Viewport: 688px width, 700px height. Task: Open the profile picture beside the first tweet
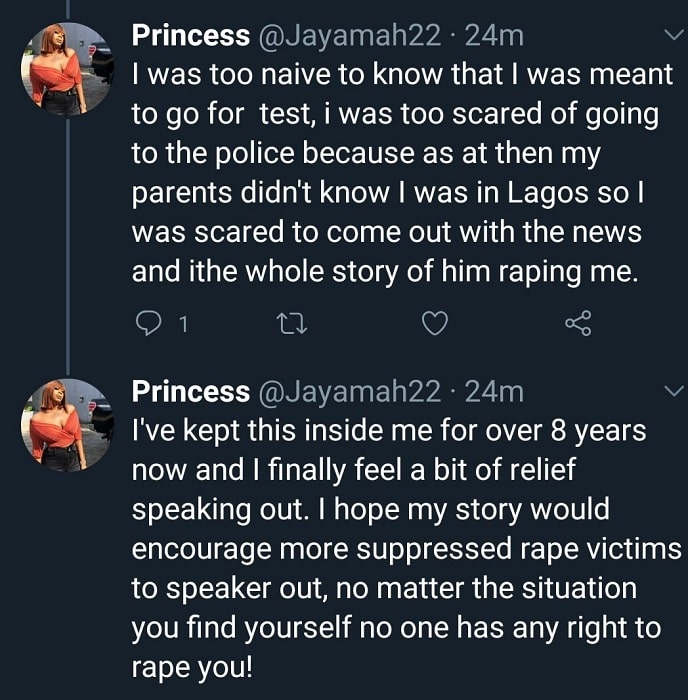pos(67,69)
